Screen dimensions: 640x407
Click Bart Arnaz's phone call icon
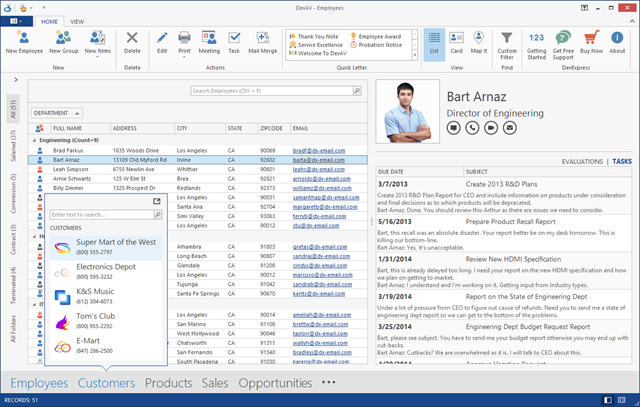tap(472, 128)
